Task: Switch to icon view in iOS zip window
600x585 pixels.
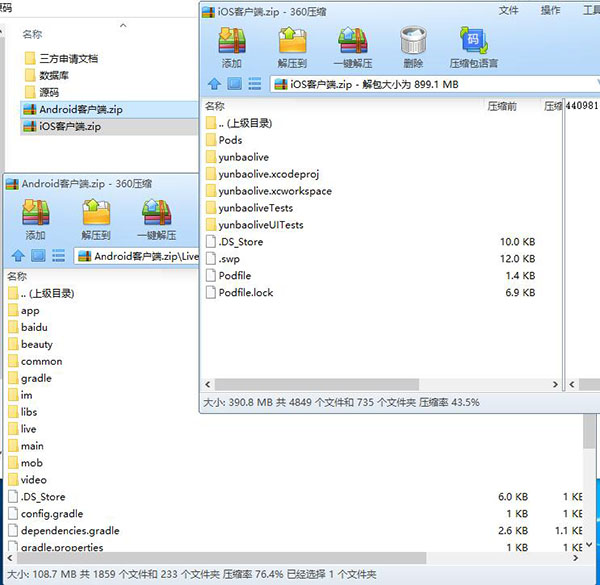Action: coord(235,84)
